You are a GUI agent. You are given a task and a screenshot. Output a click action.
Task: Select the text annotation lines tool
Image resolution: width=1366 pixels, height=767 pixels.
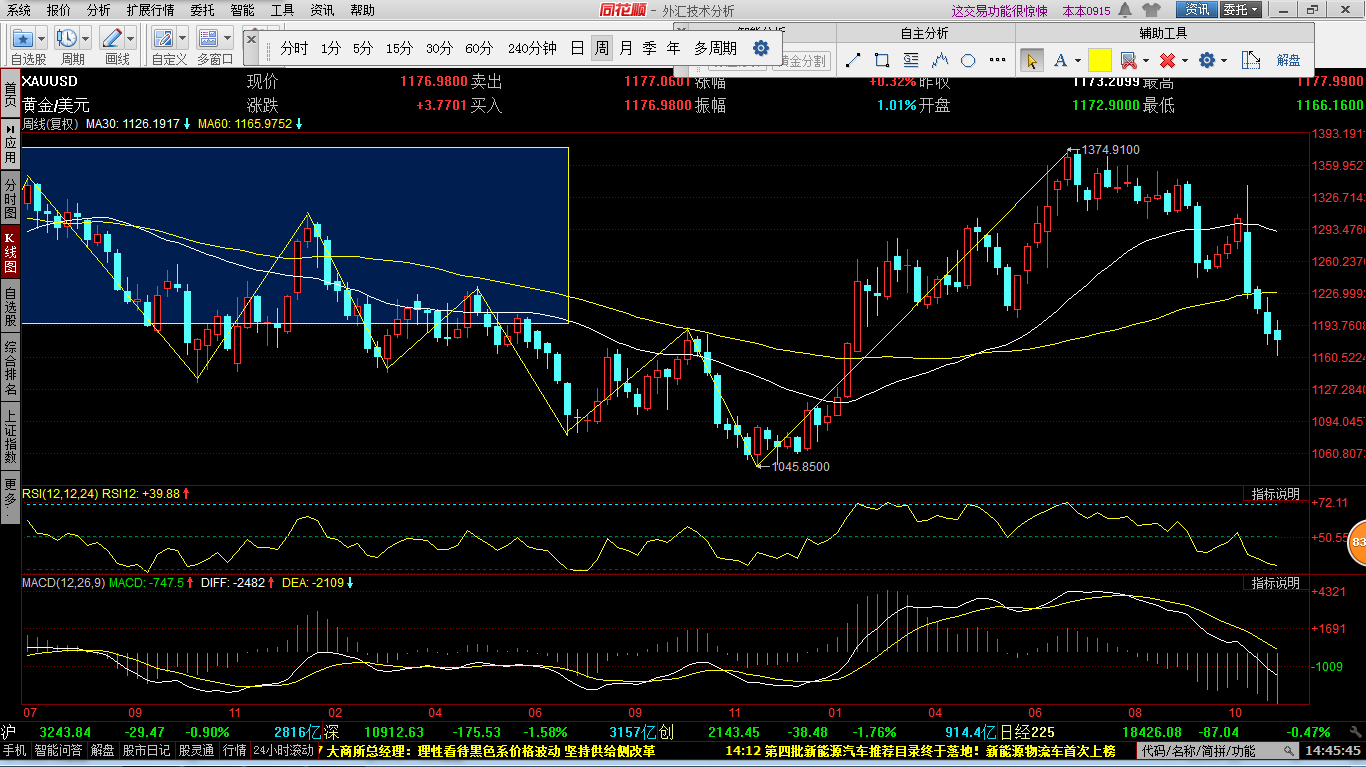[x=911, y=60]
